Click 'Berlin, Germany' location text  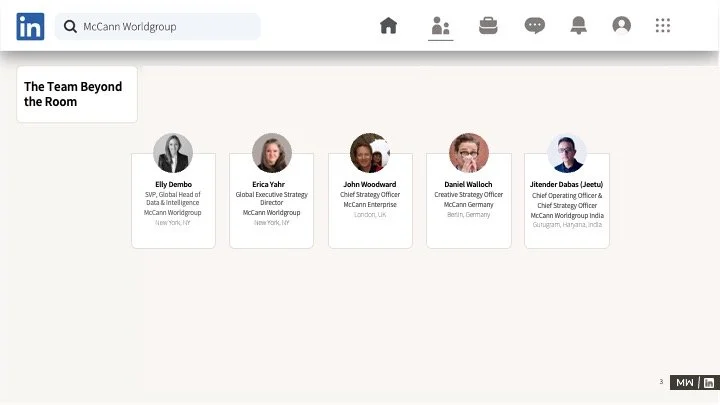click(469, 214)
